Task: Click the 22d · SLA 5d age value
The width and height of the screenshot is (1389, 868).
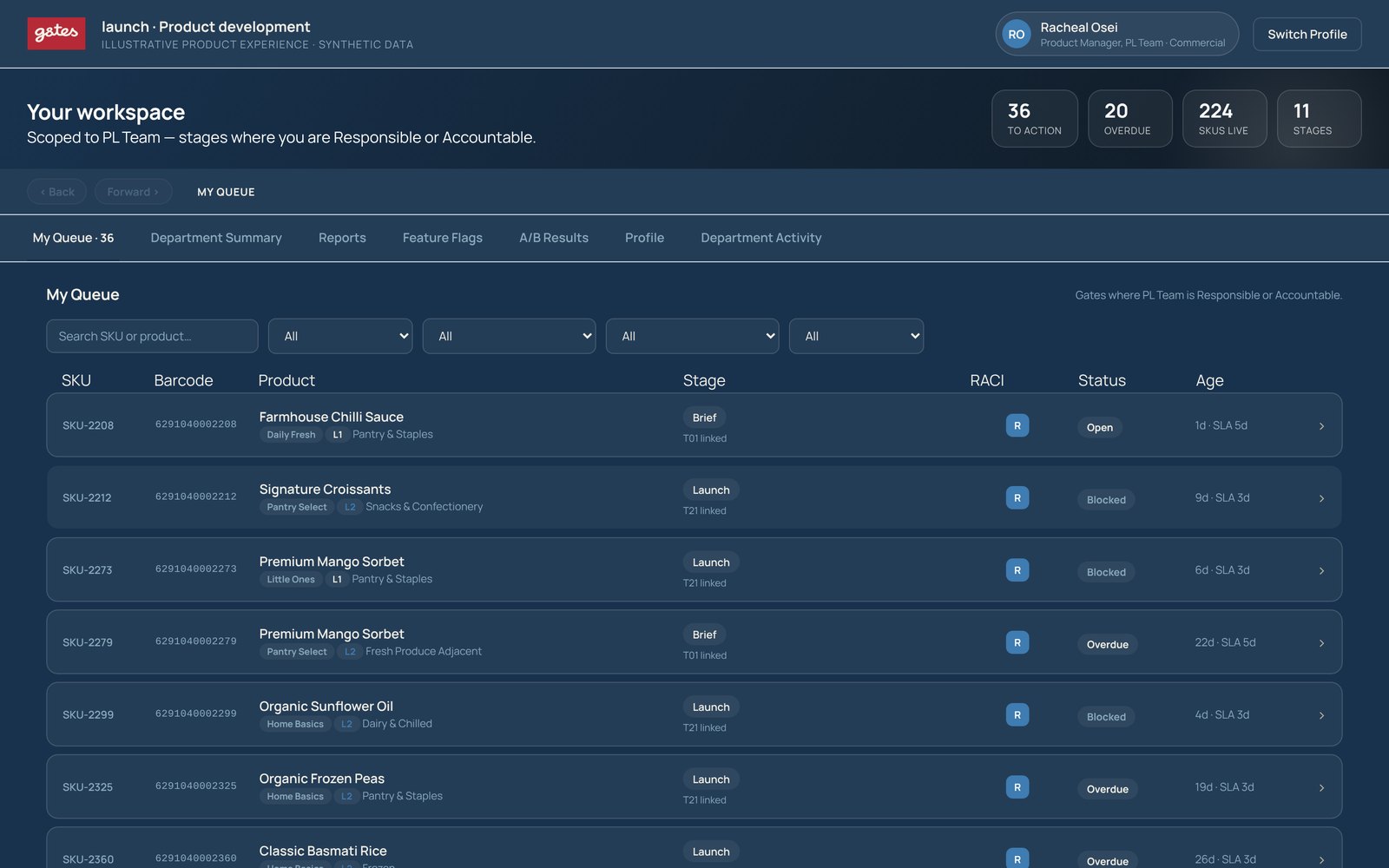Action: [x=1225, y=642]
